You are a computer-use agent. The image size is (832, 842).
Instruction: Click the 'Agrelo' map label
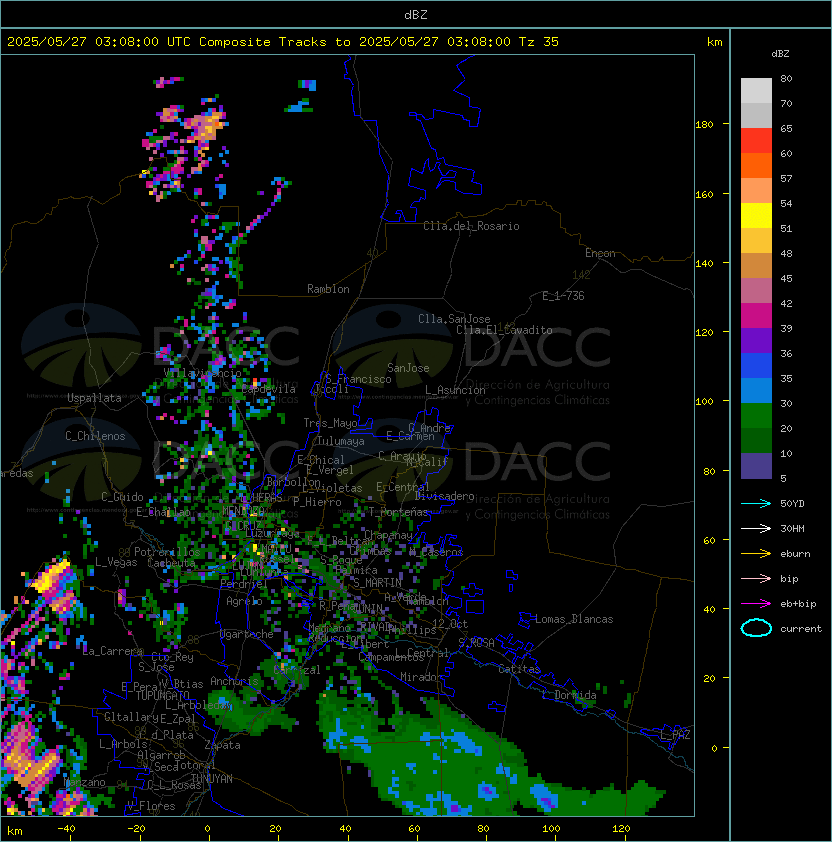[244, 601]
